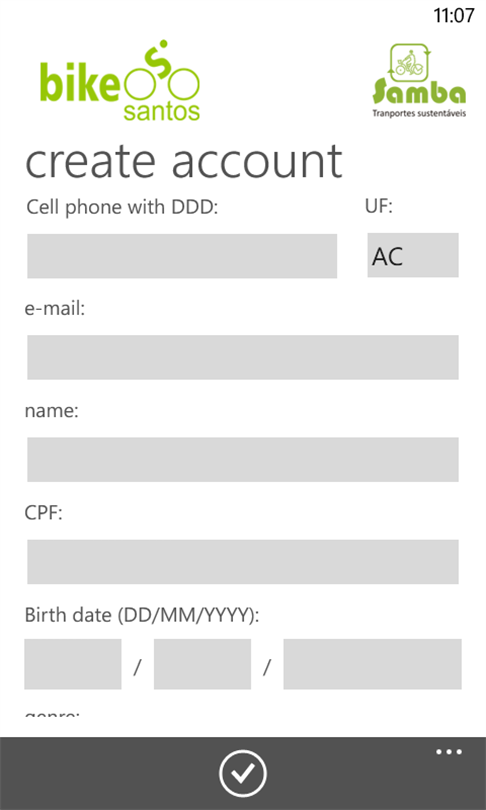Click the create account page title
486x810 pixels.
coord(184,160)
